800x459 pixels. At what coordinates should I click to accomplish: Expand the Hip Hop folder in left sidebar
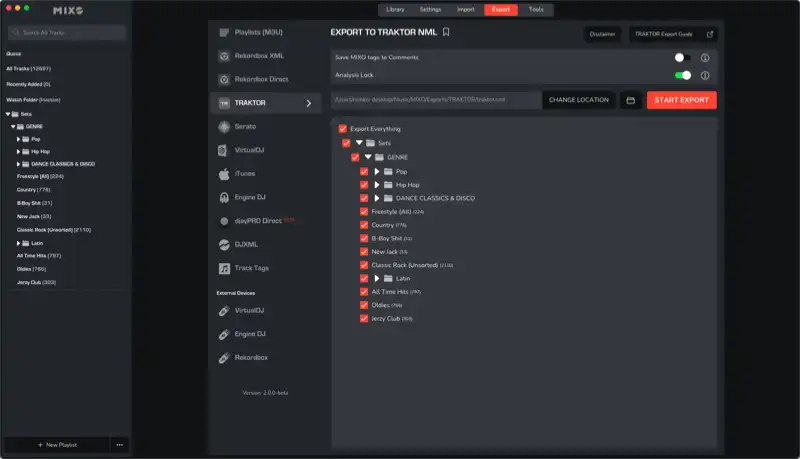pos(18,151)
